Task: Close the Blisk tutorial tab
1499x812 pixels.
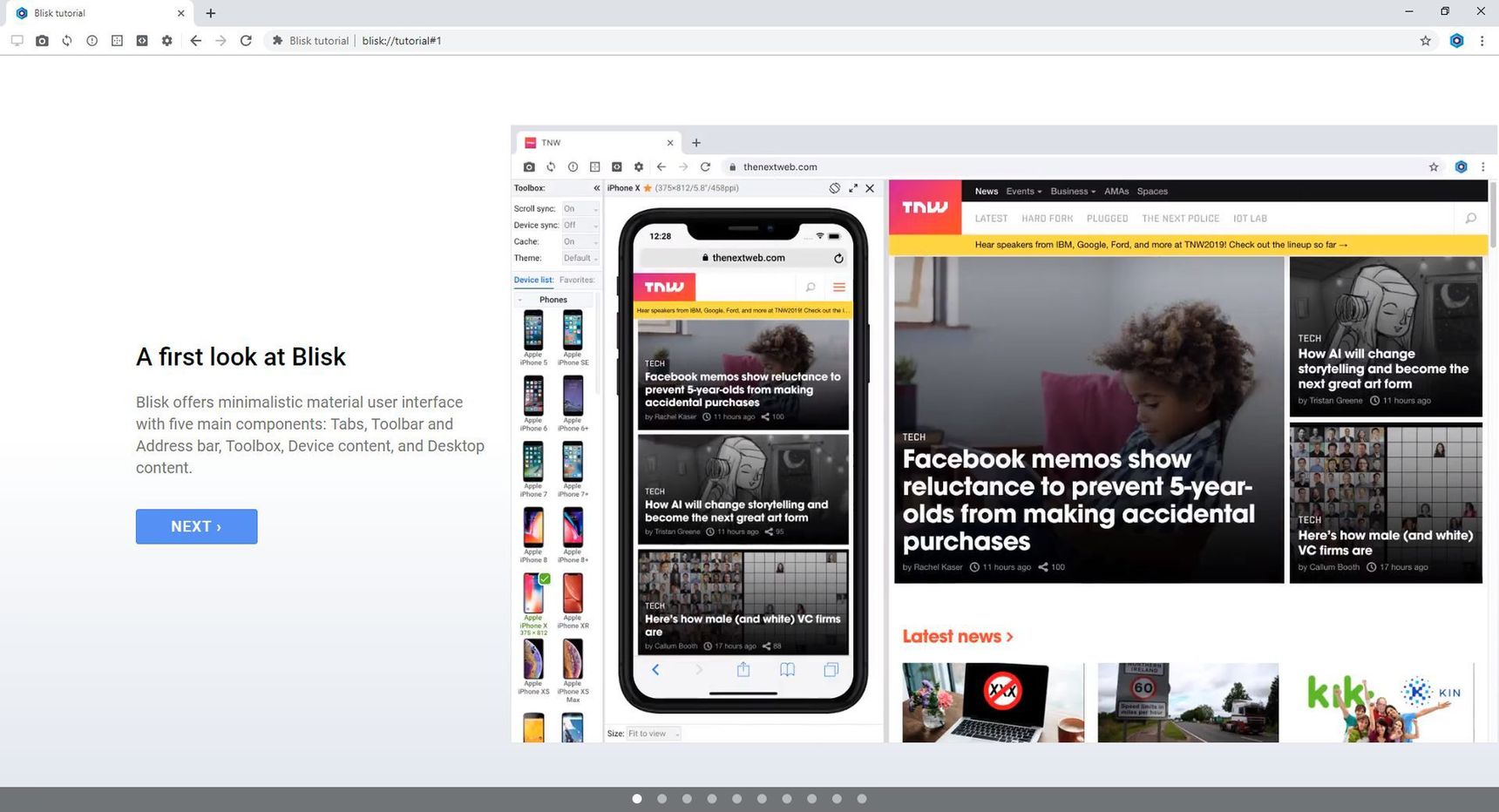Action: point(180,13)
